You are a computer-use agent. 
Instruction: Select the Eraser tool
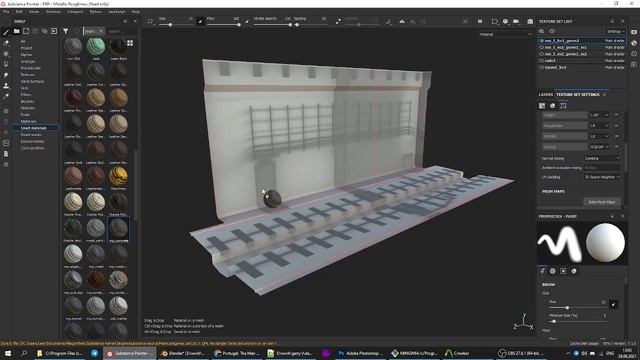6,42
